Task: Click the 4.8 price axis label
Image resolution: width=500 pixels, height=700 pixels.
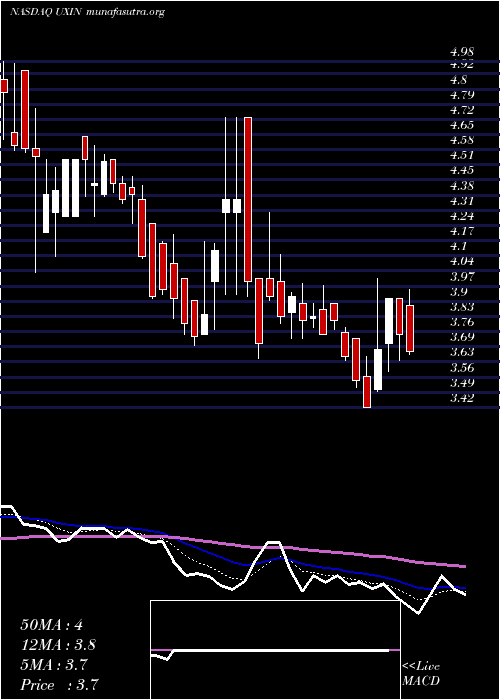Action: click(459, 80)
